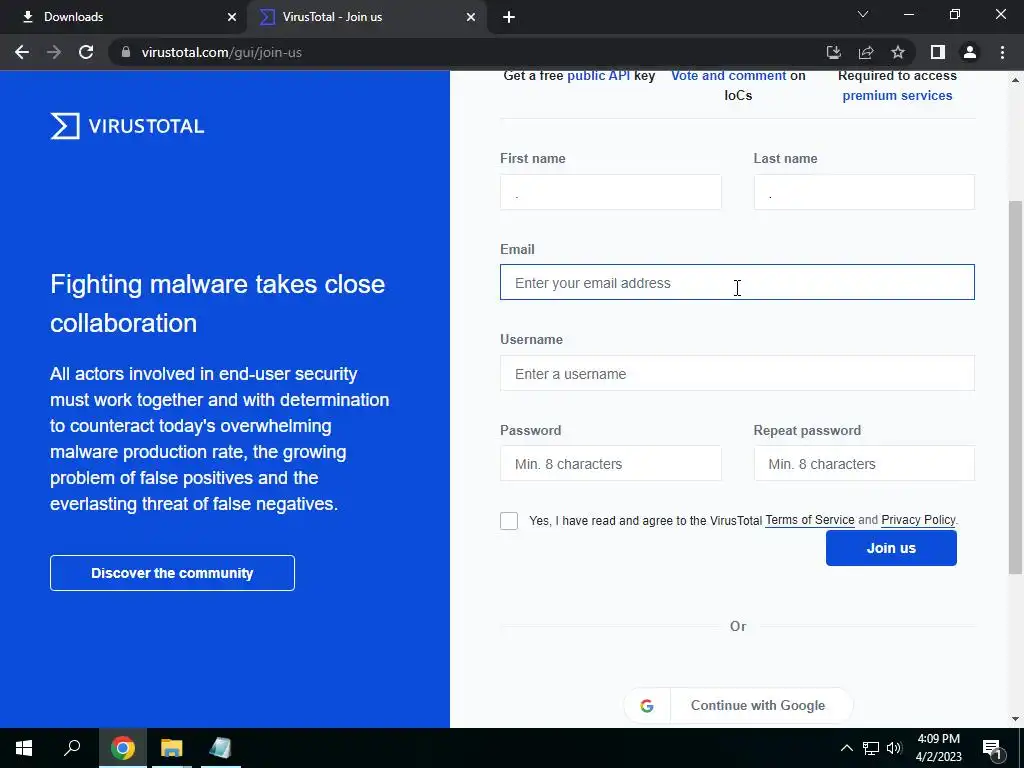Click Discover the community button
The width and height of the screenshot is (1024, 768).
pyautogui.click(x=172, y=573)
